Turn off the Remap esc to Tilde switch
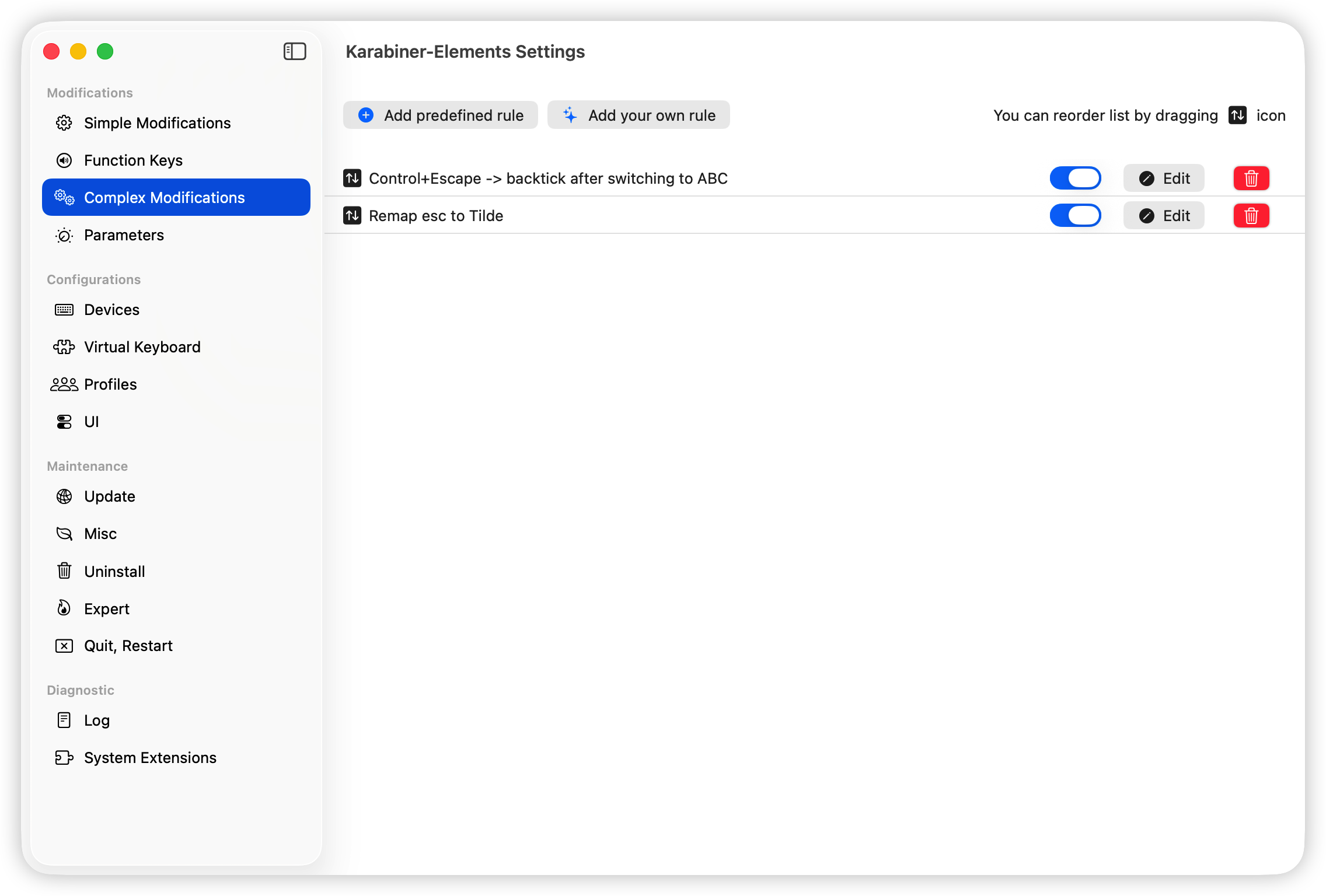The width and height of the screenshot is (1326, 896). 1075,216
